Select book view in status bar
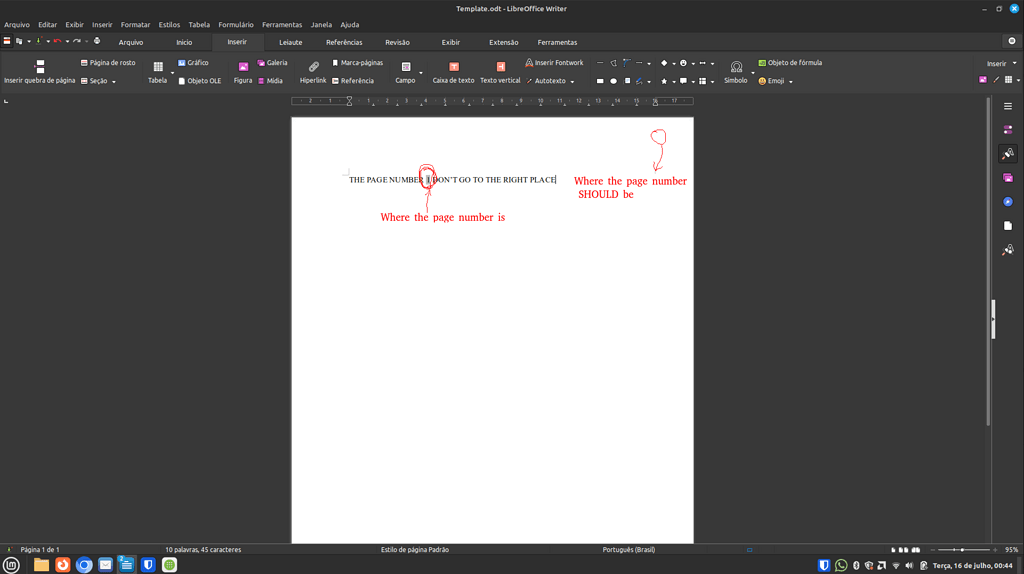The image size is (1024, 574). point(916,550)
